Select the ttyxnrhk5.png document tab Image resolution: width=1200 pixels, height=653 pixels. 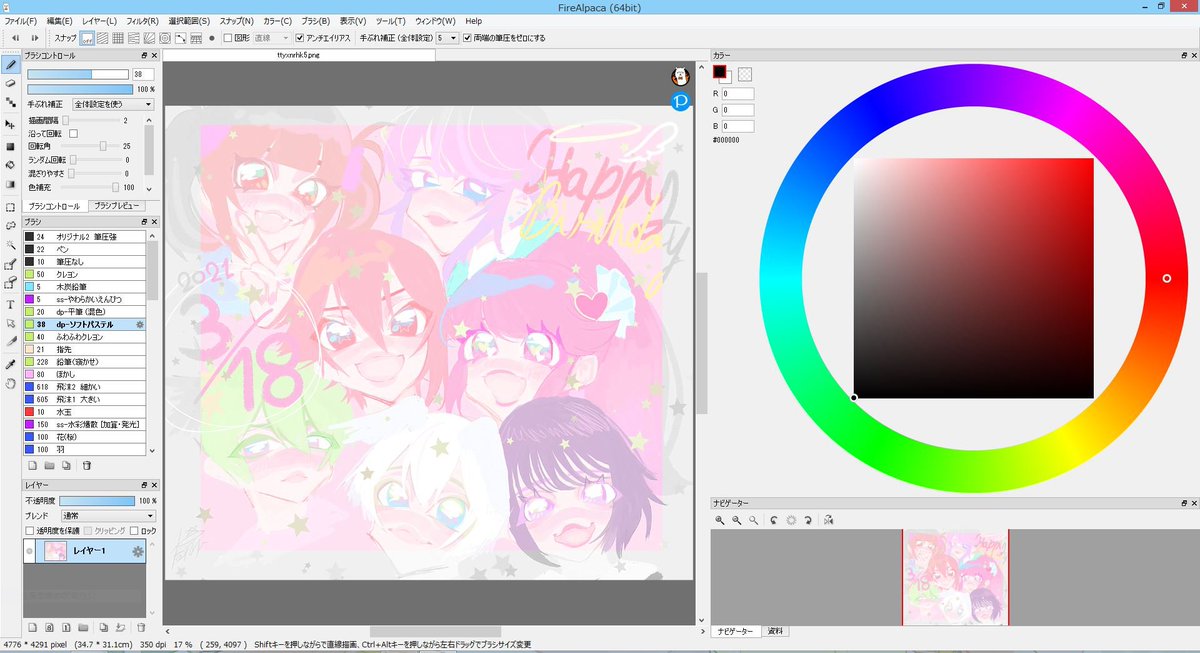pyautogui.click(x=300, y=56)
